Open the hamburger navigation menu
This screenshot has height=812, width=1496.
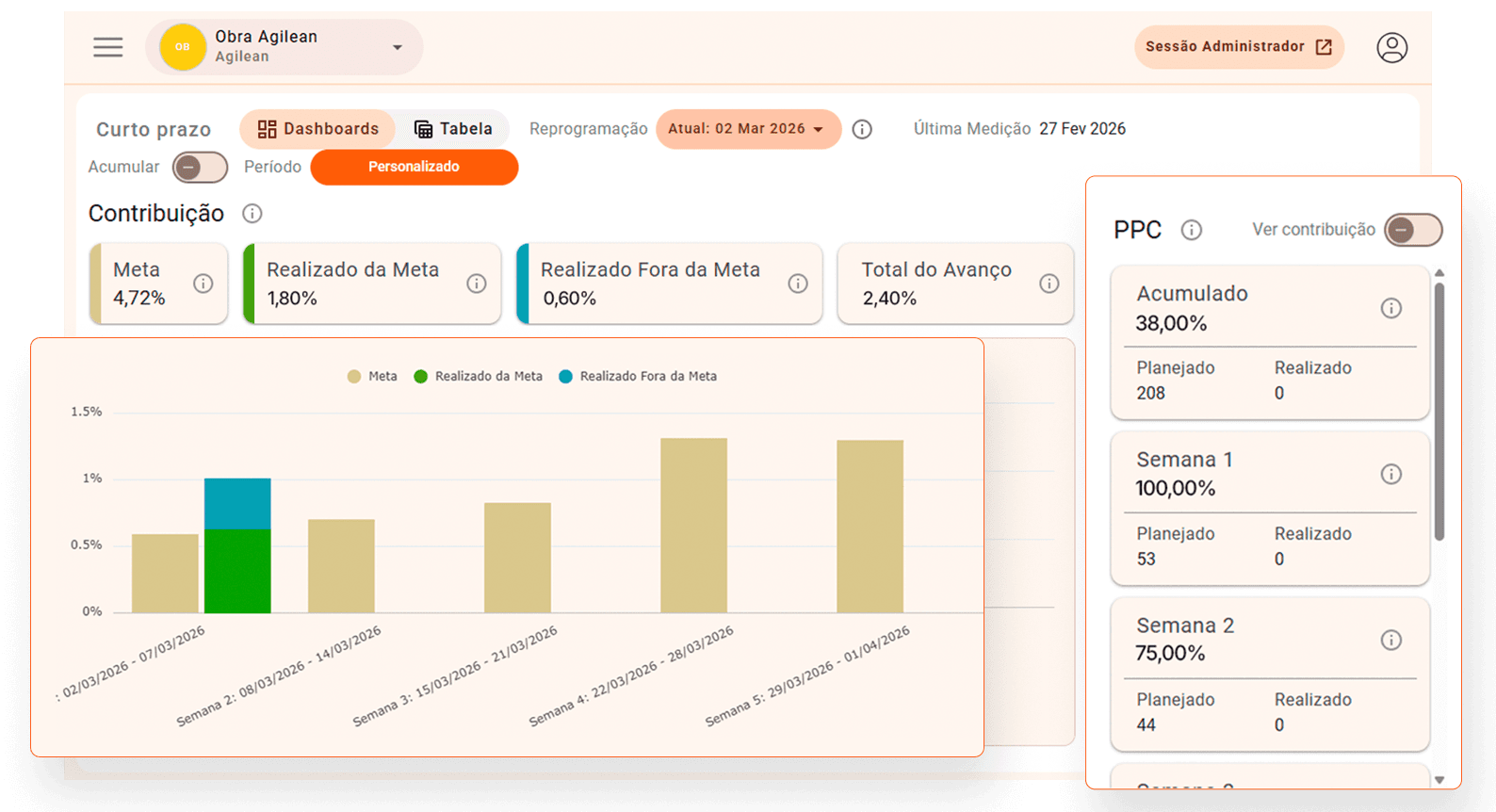pyautogui.click(x=108, y=47)
